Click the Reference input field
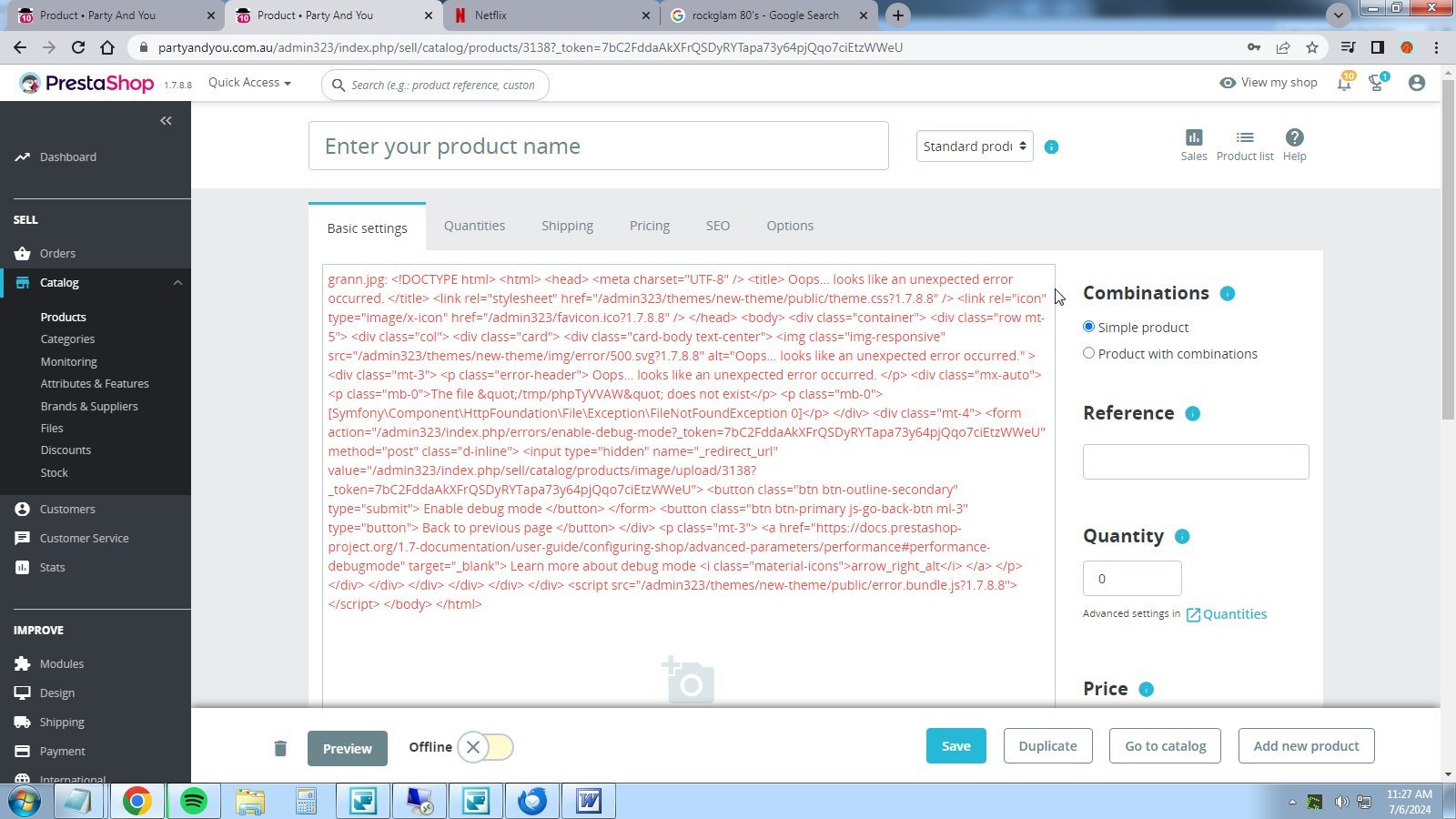 1196,461
